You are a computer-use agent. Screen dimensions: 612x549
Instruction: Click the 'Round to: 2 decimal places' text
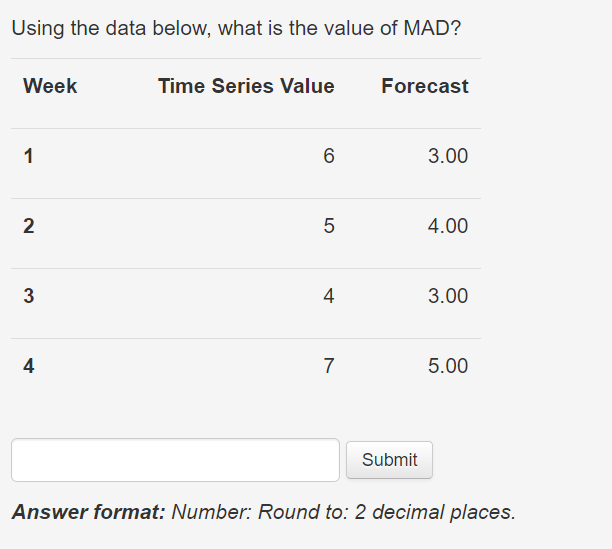point(387,512)
